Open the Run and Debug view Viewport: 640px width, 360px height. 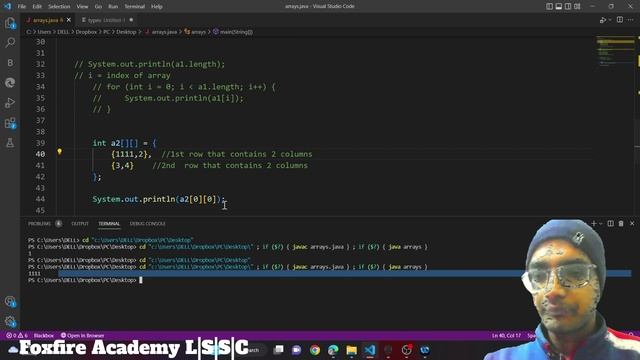pos(10,103)
